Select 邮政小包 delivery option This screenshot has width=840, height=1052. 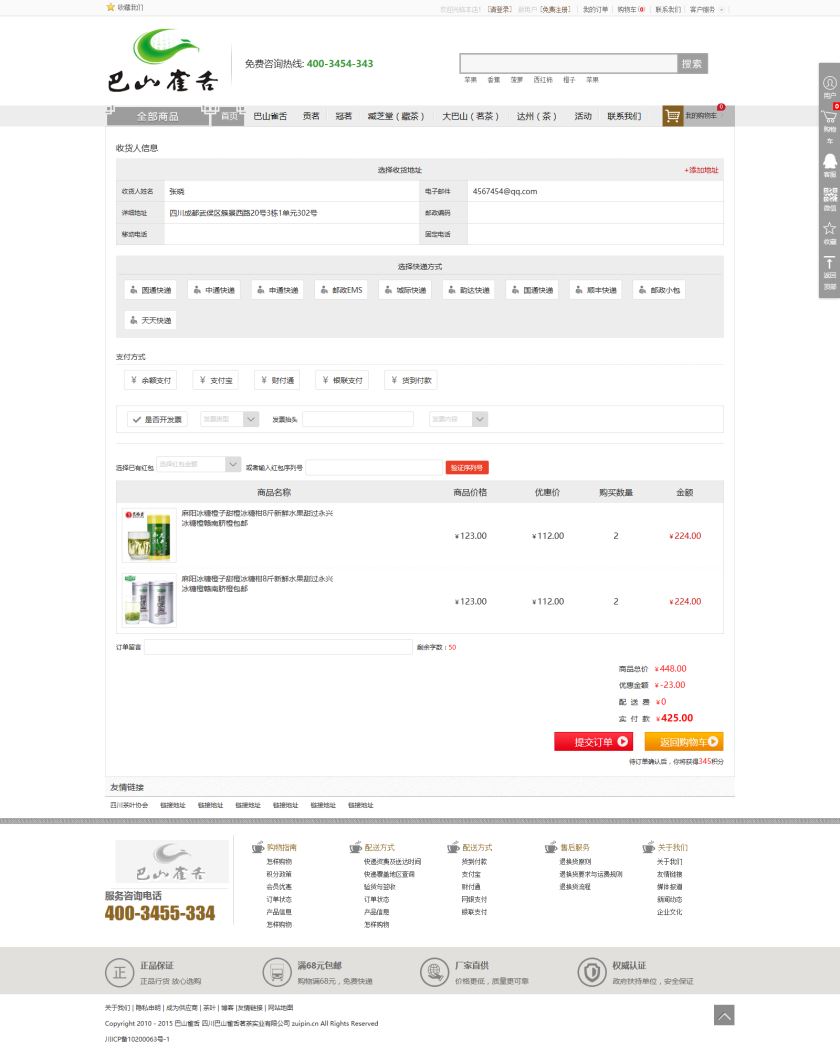point(659,290)
